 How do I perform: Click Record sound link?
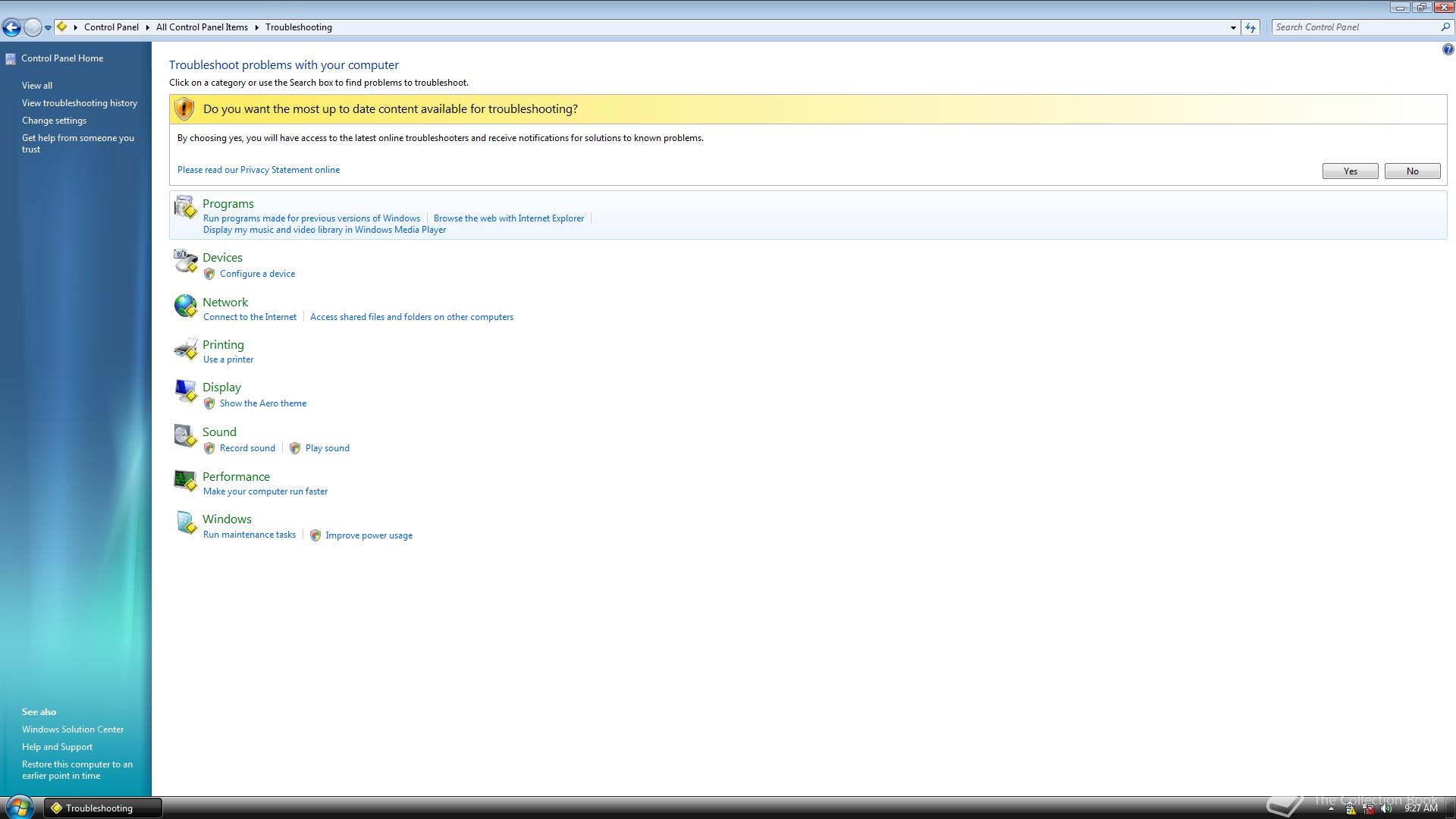[247, 448]
